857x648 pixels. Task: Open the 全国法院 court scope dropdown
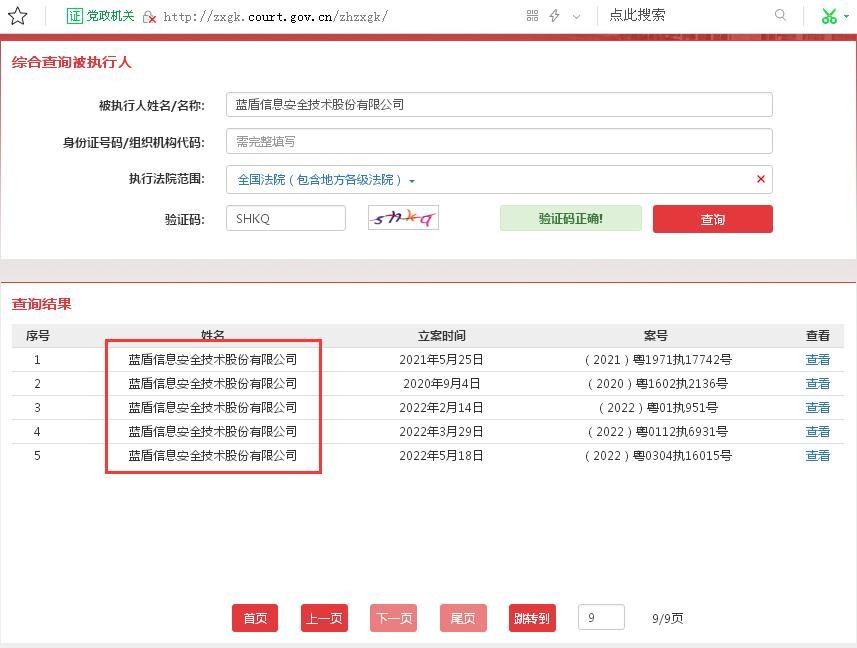(326, 180)
